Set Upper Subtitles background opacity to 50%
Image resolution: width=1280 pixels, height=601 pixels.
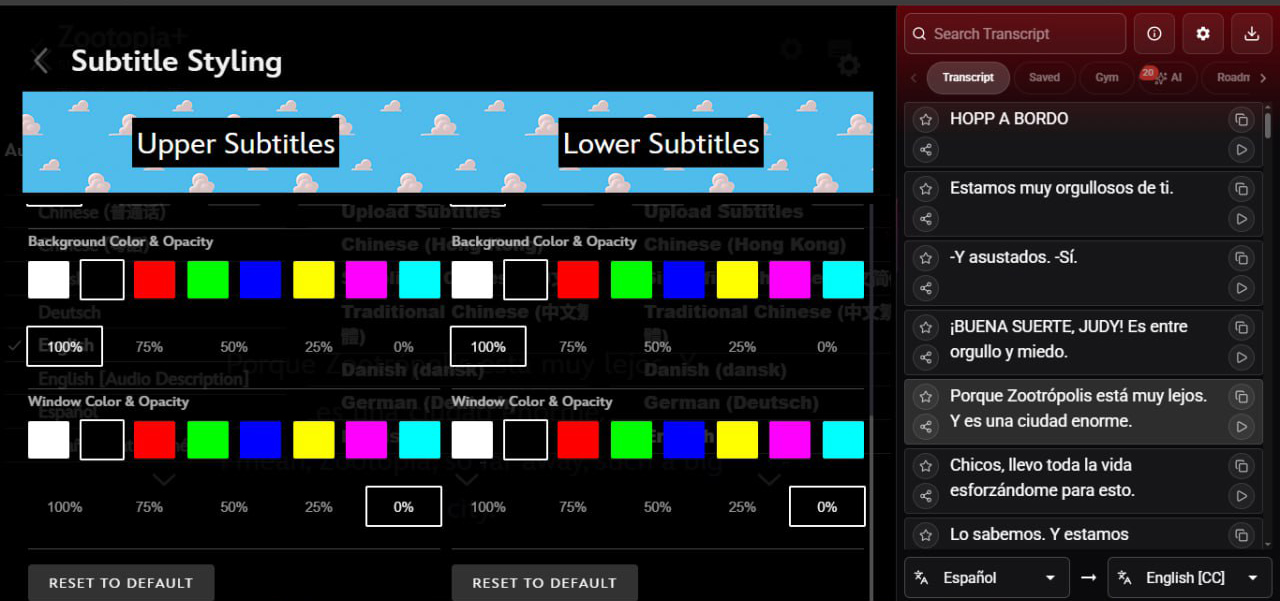click(x=234, y=347)
